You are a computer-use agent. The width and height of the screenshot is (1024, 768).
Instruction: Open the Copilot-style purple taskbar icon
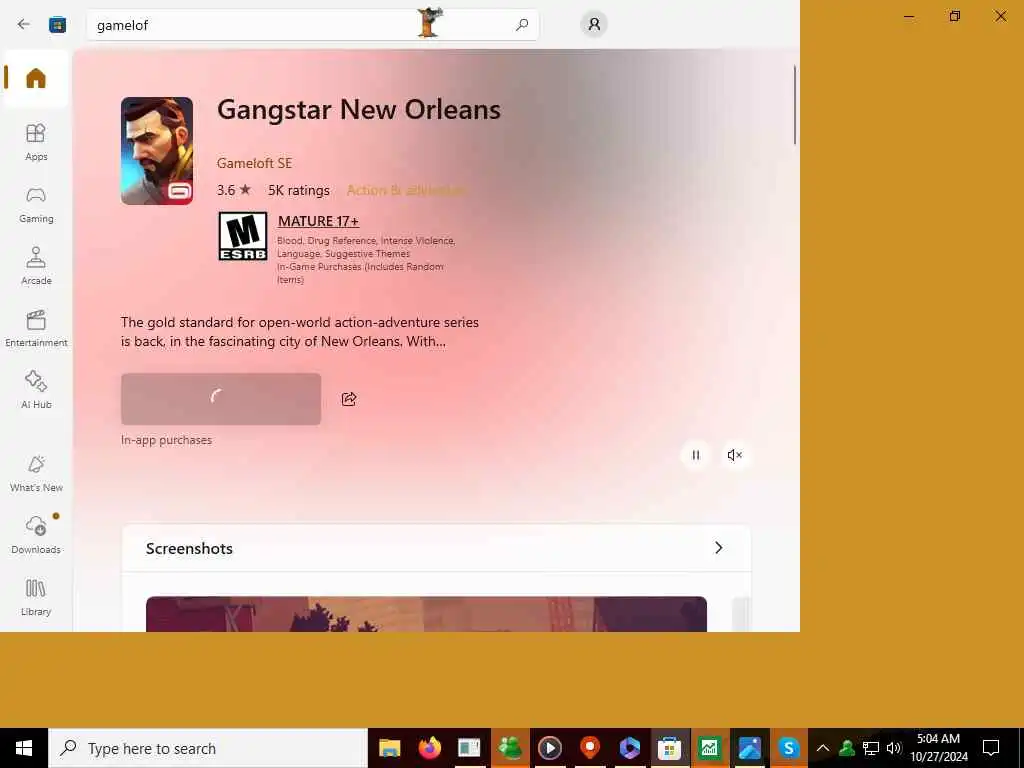coord(630,748)
